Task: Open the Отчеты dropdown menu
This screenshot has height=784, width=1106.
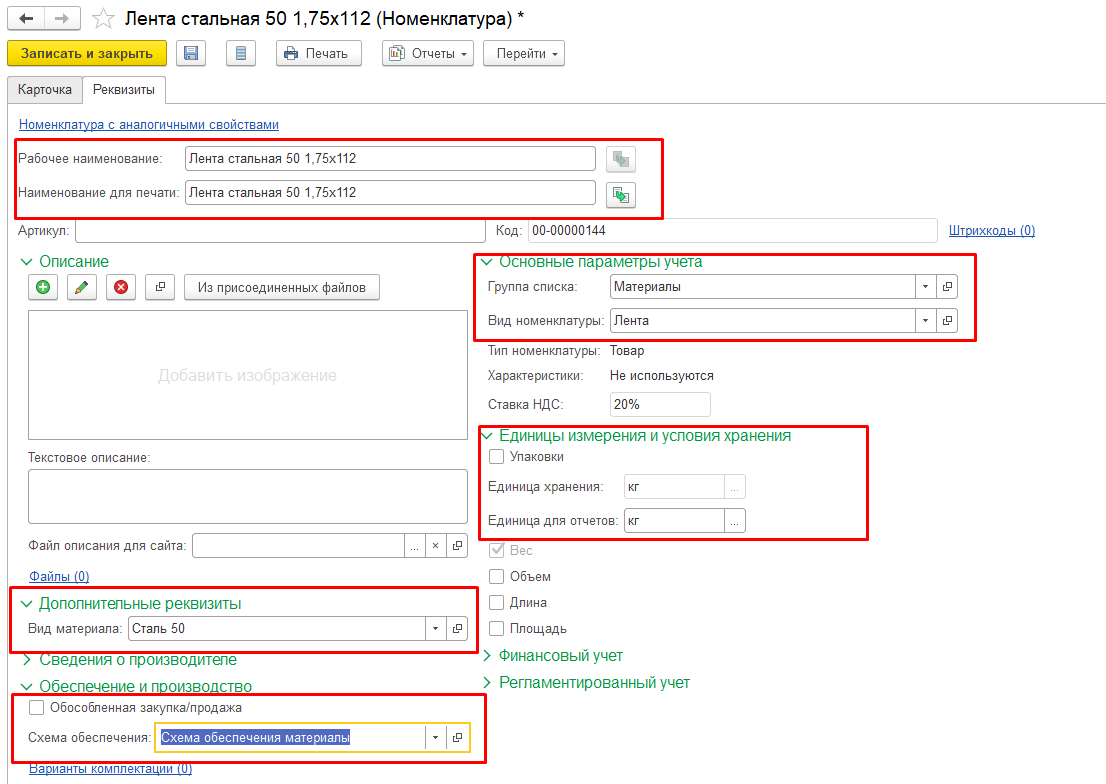Action: (x=427, y=53)
